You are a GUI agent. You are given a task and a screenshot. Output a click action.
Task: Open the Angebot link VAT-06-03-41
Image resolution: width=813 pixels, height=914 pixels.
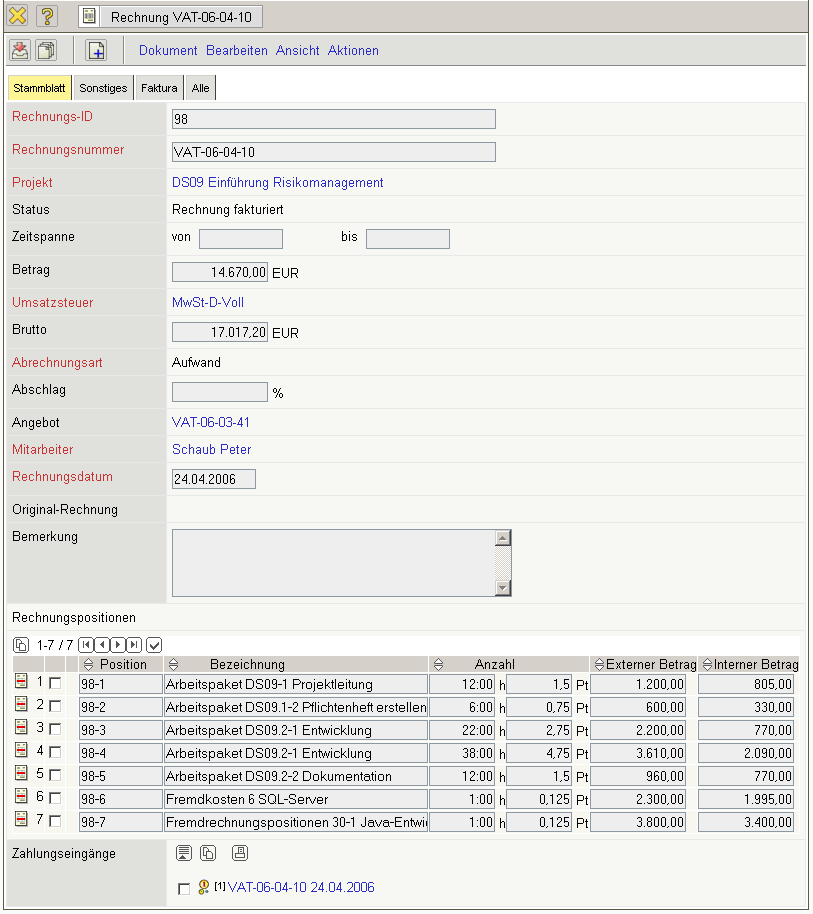click(211, 423)
